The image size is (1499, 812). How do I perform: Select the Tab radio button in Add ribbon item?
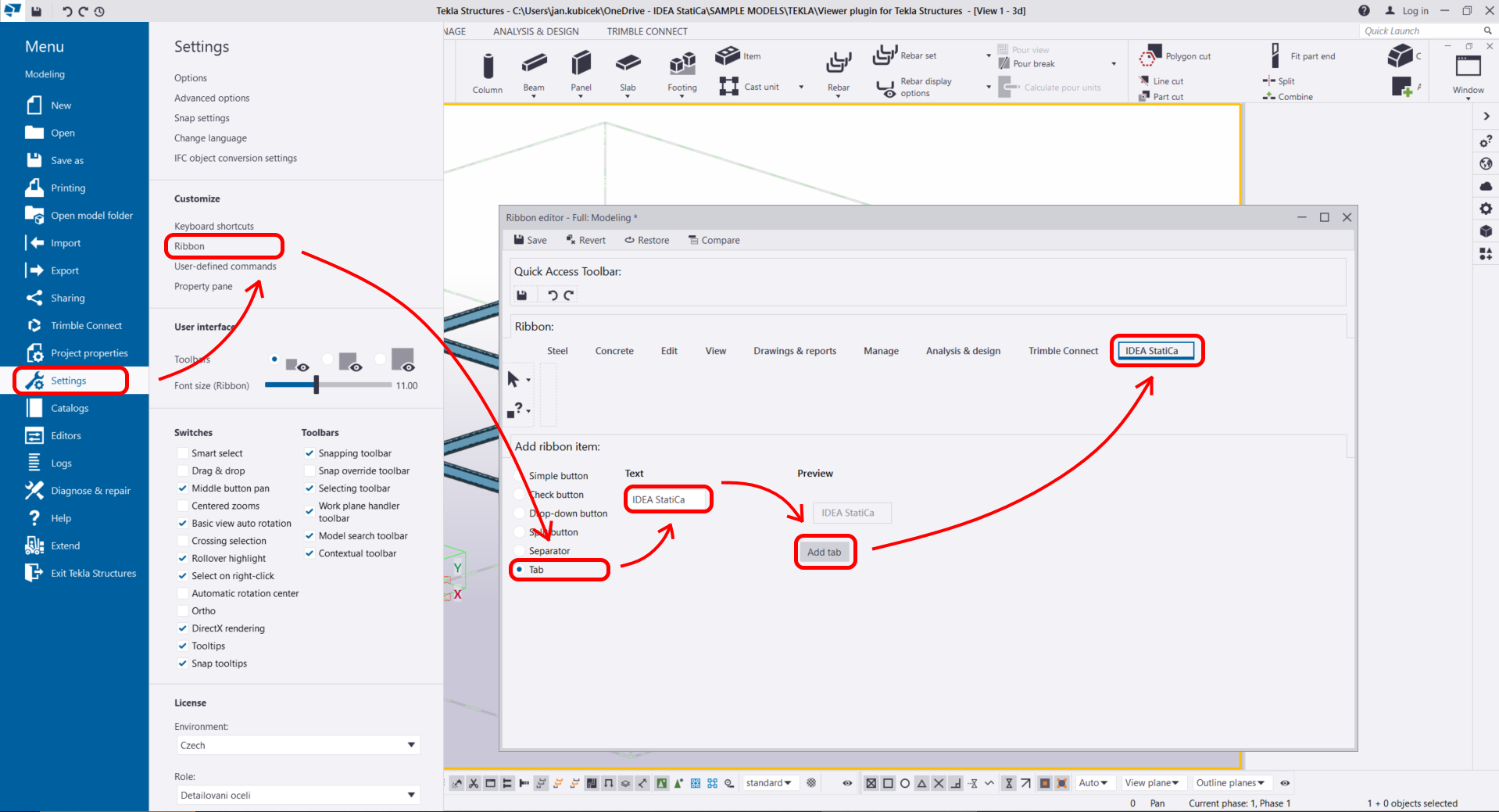(520, 570)
